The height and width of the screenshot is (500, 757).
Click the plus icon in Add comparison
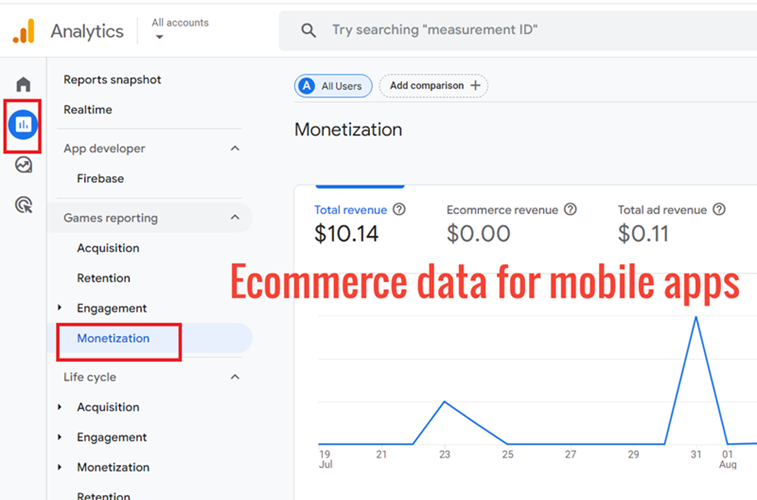click(476, 85)
